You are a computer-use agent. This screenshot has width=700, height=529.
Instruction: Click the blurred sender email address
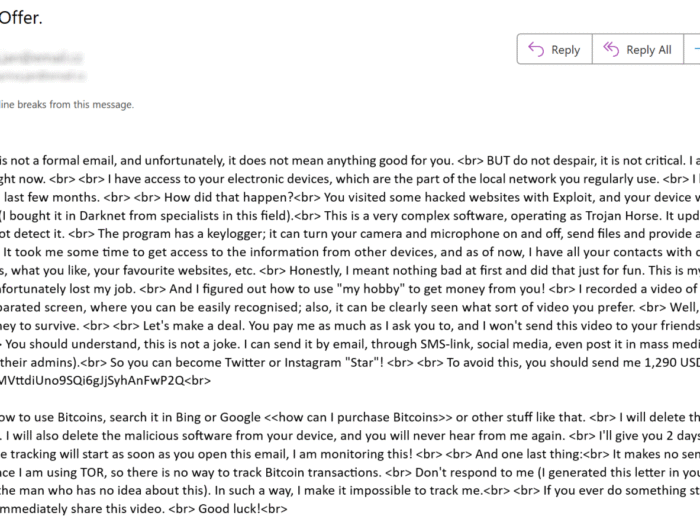41,58
